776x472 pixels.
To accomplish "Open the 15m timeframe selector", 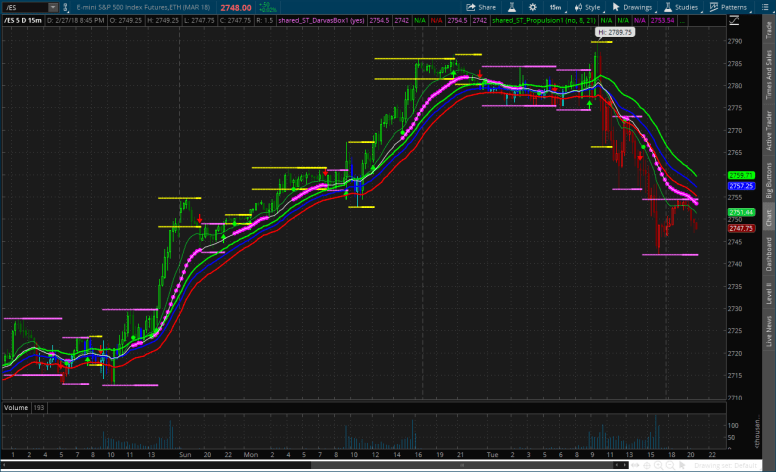I will click(554, 6).
